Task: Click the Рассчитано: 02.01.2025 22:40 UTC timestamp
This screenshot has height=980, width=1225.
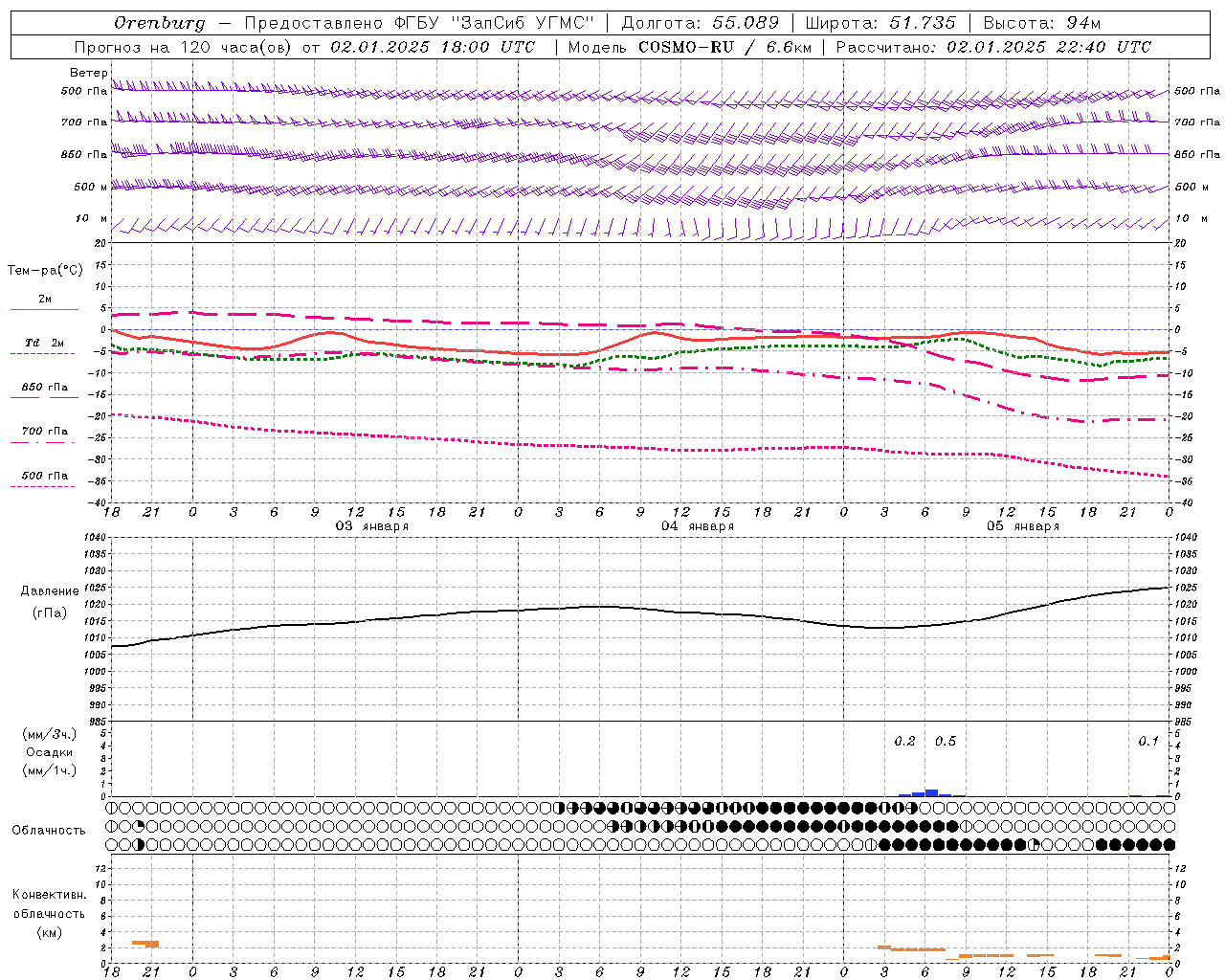Action: (x=993, y=47)
